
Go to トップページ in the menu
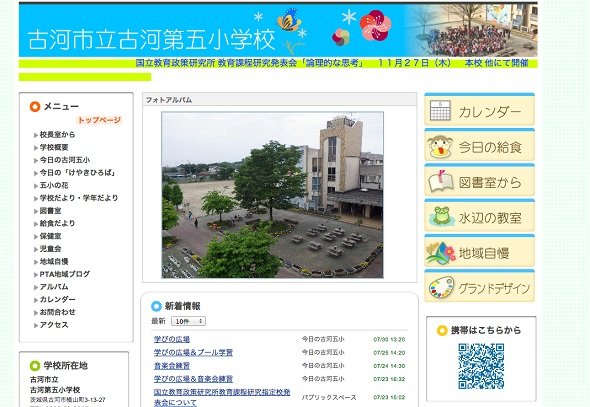click(x=99, y=120)
